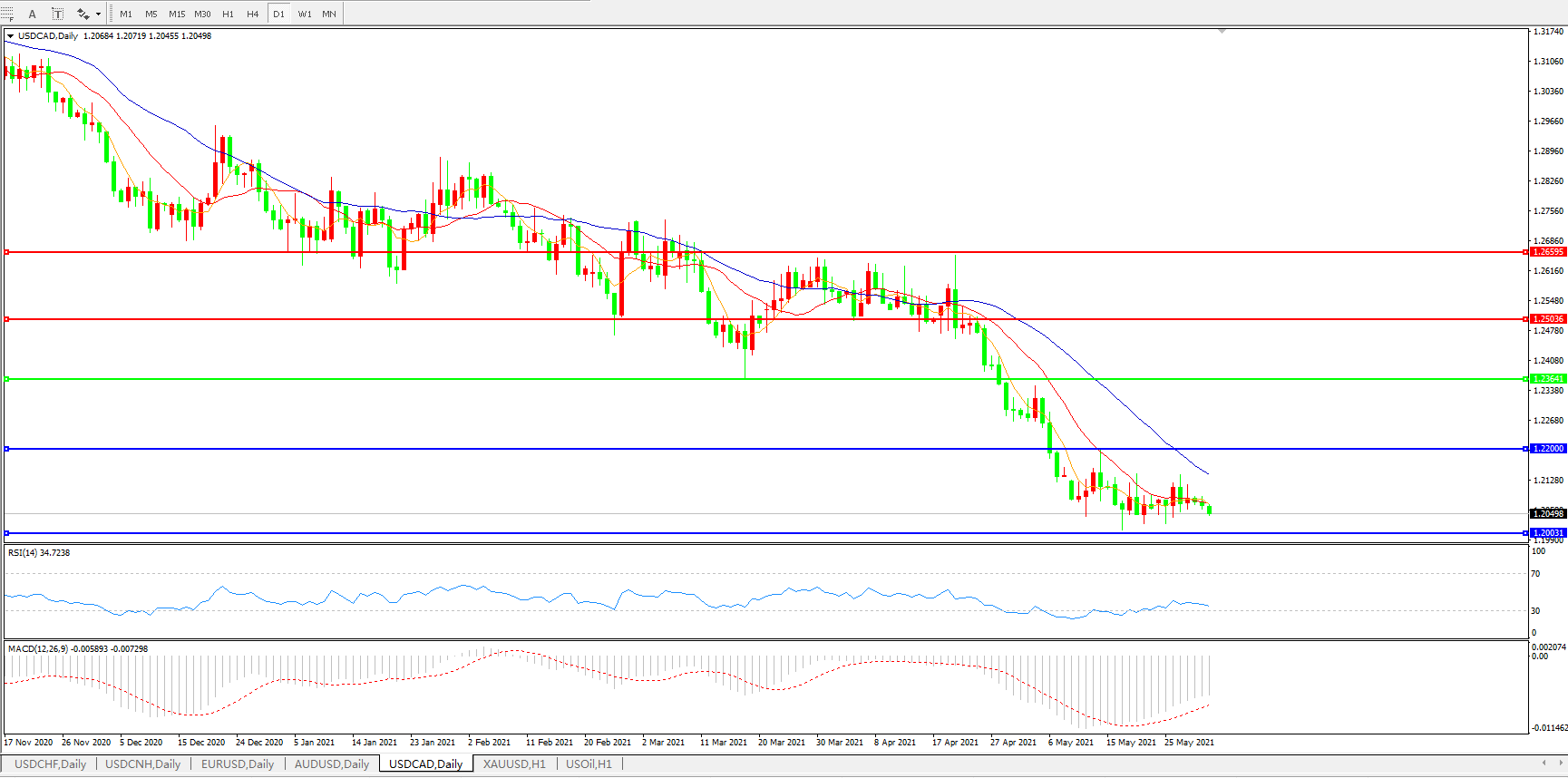Screen dimensions: 1568x778
Task: Switch to H4 timeframe
Action: tap(253, 14)
